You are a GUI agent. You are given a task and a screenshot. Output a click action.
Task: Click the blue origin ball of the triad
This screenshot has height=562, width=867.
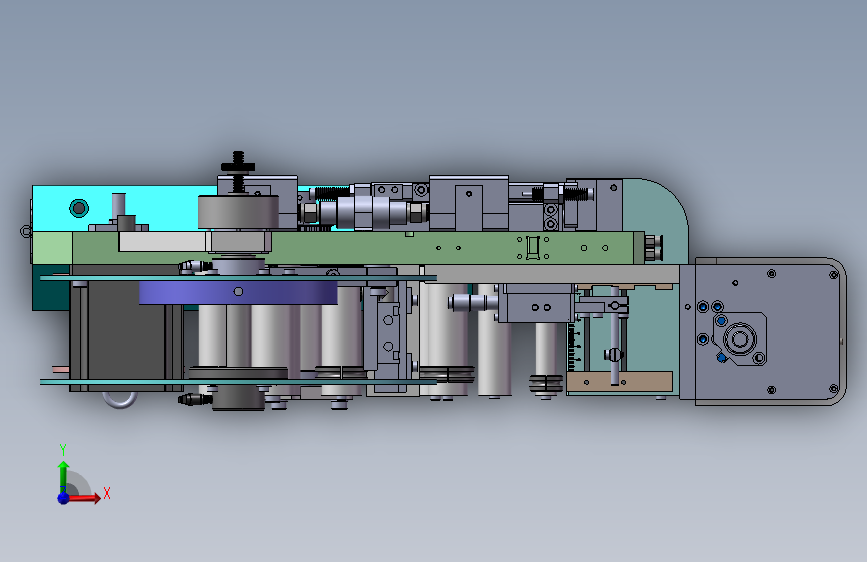pos(63,498)
